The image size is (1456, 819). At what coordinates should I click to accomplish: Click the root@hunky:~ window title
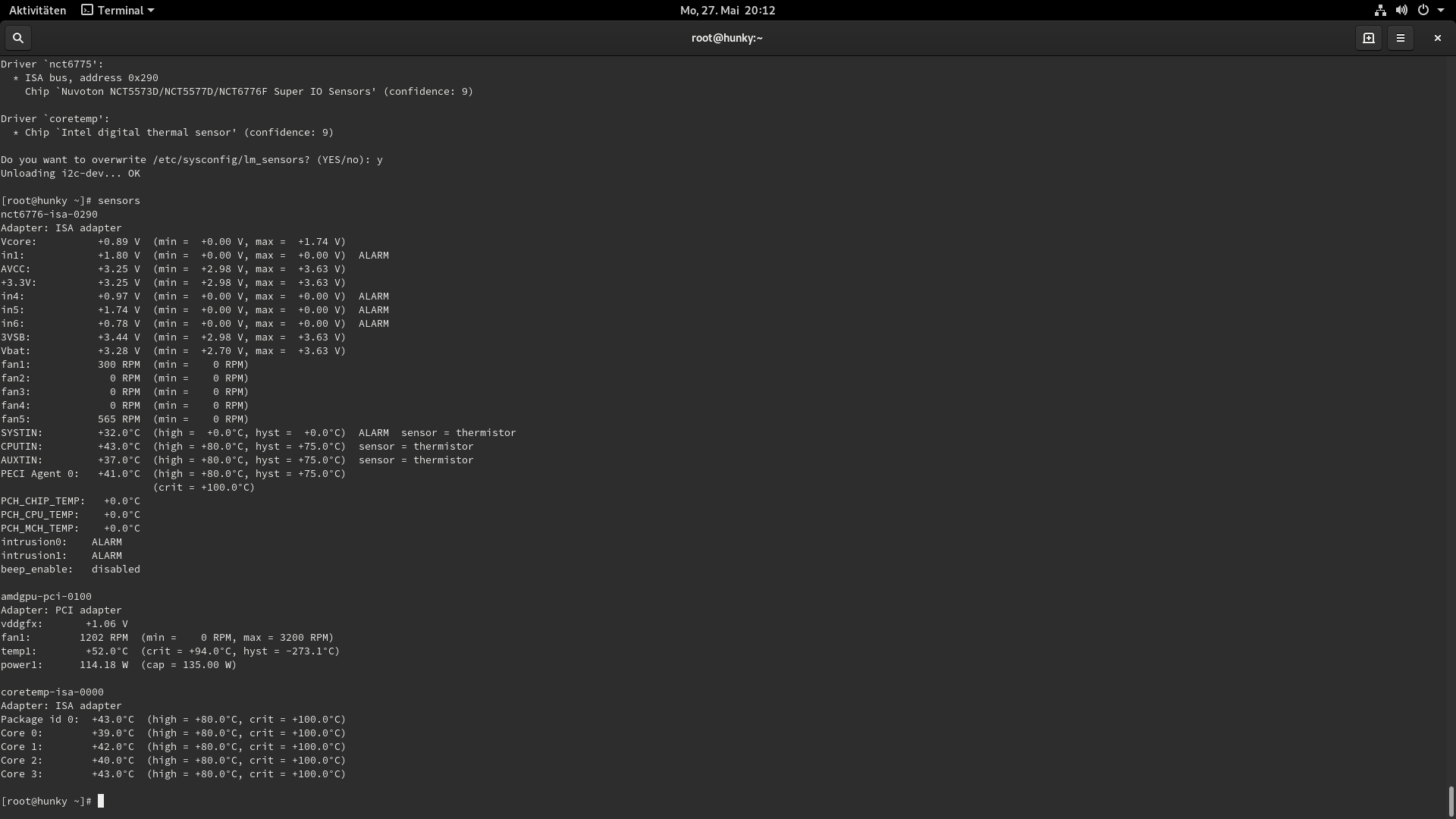(726, 38)
